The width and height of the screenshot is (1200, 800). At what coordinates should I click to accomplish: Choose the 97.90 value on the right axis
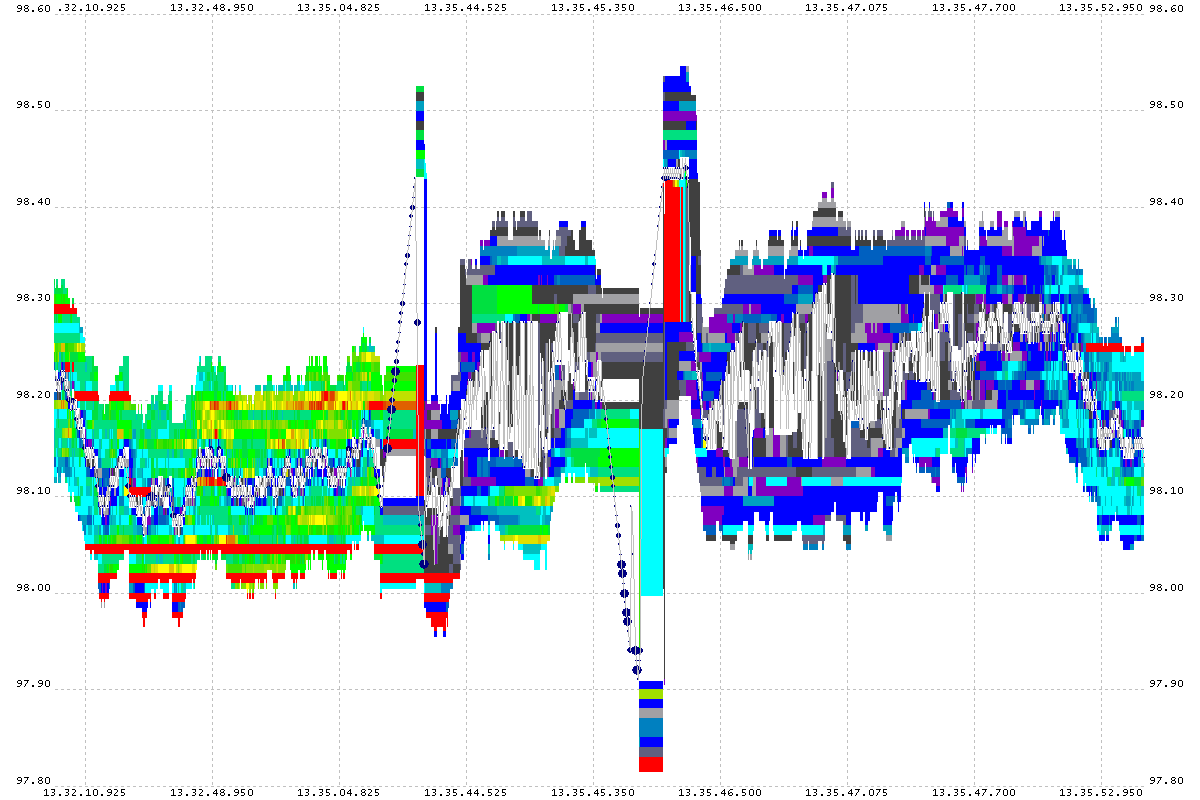(1165, 684)
